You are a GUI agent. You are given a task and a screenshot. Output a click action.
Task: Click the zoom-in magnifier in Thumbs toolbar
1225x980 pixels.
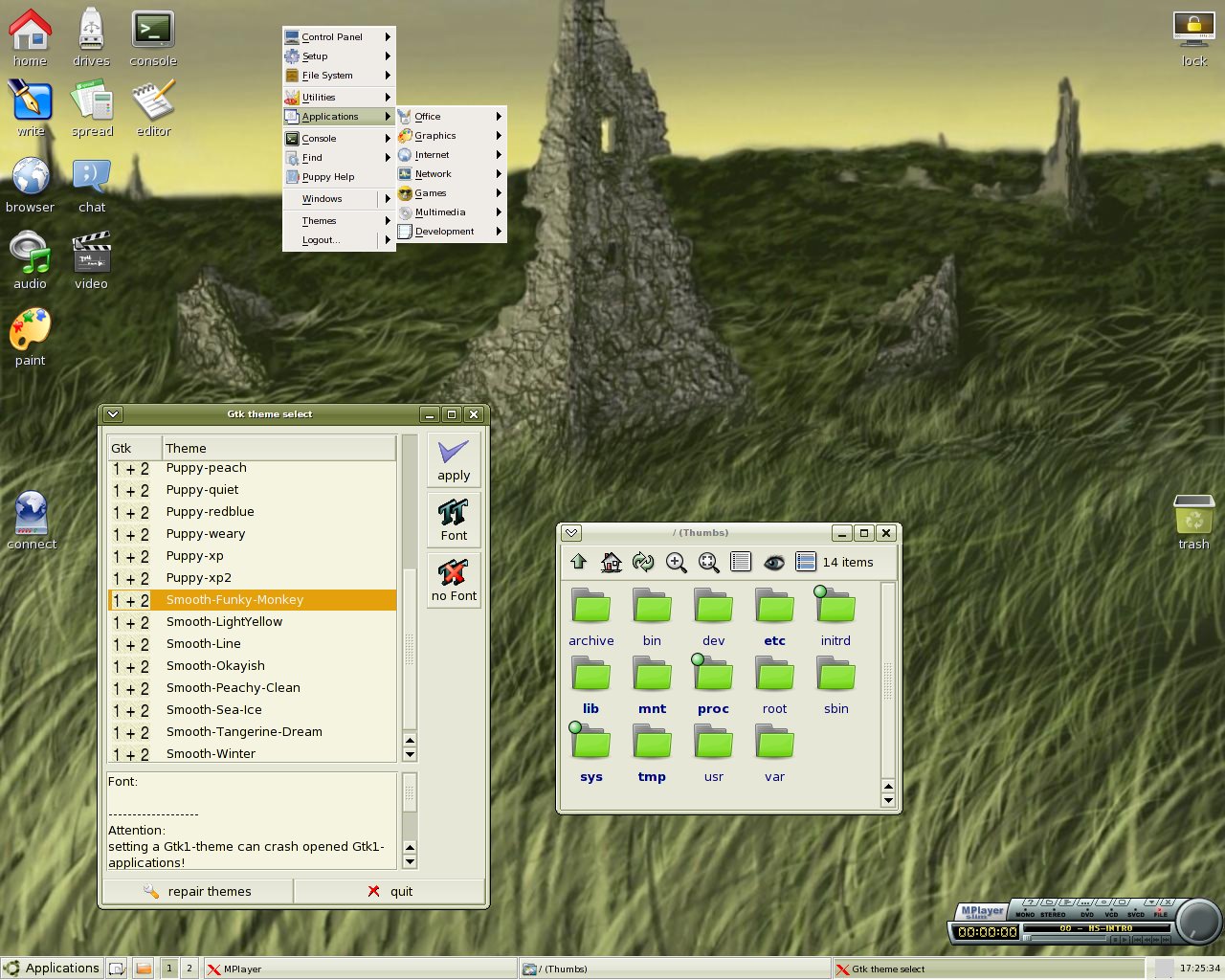pos(676,562)
